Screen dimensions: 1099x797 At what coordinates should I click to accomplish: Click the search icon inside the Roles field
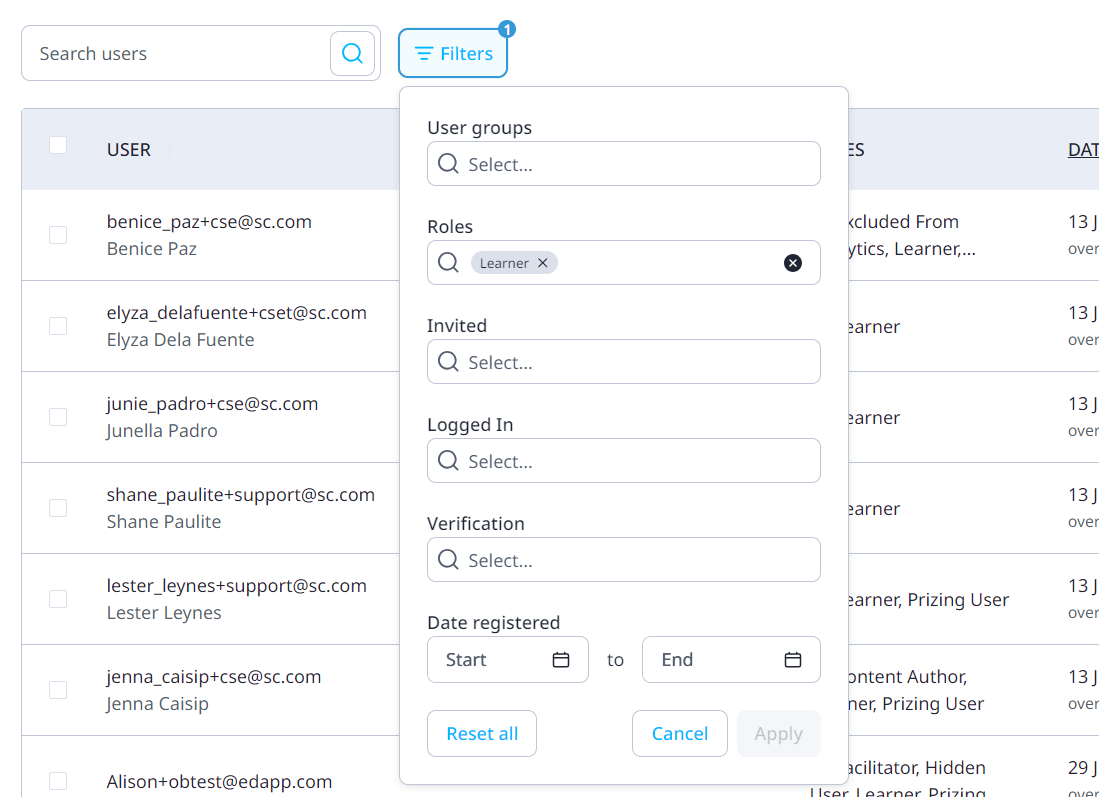click(x=447, y=262)
